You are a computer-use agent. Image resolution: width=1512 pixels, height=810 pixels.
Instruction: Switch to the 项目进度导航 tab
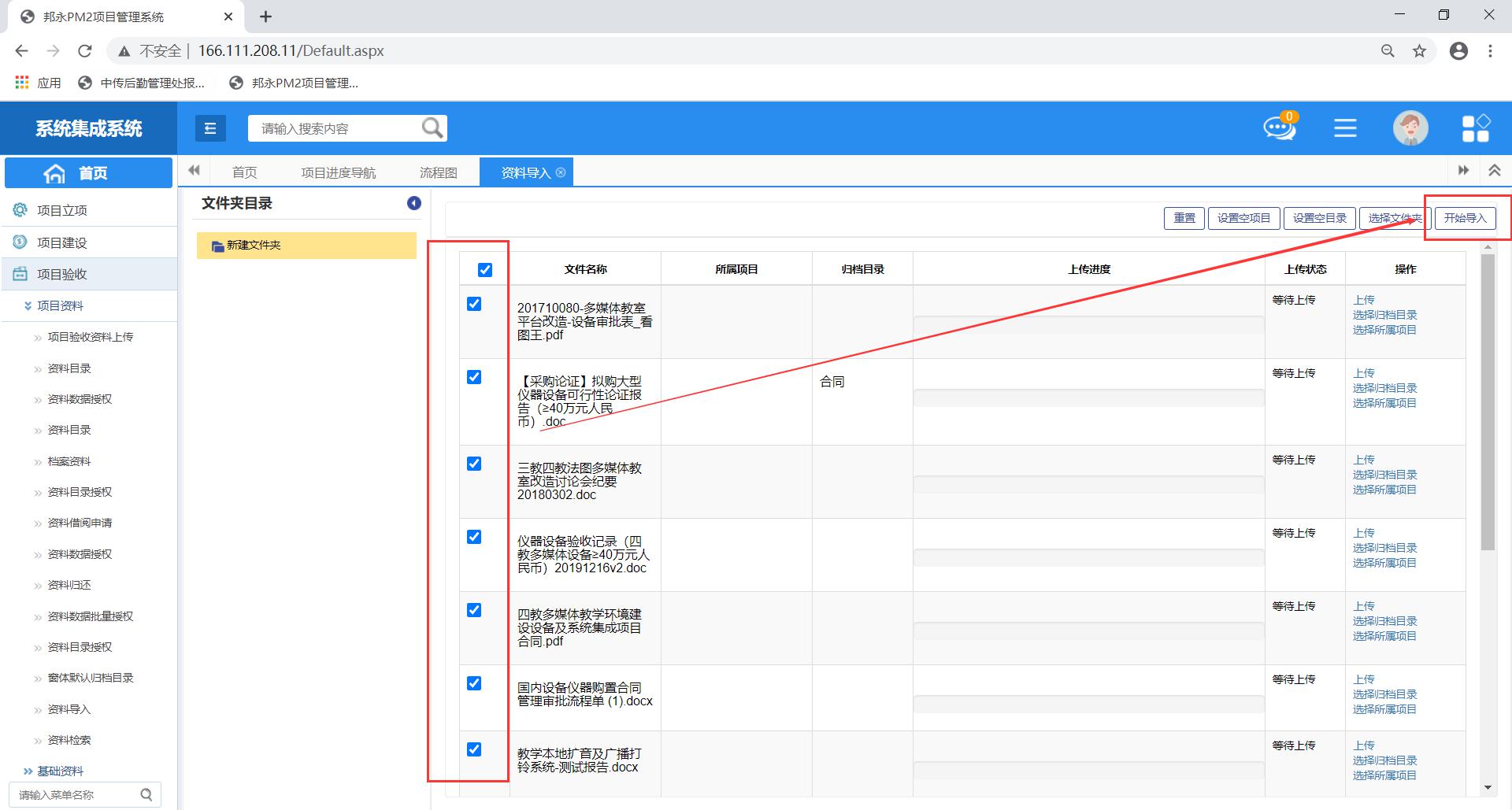coord(338,172)
